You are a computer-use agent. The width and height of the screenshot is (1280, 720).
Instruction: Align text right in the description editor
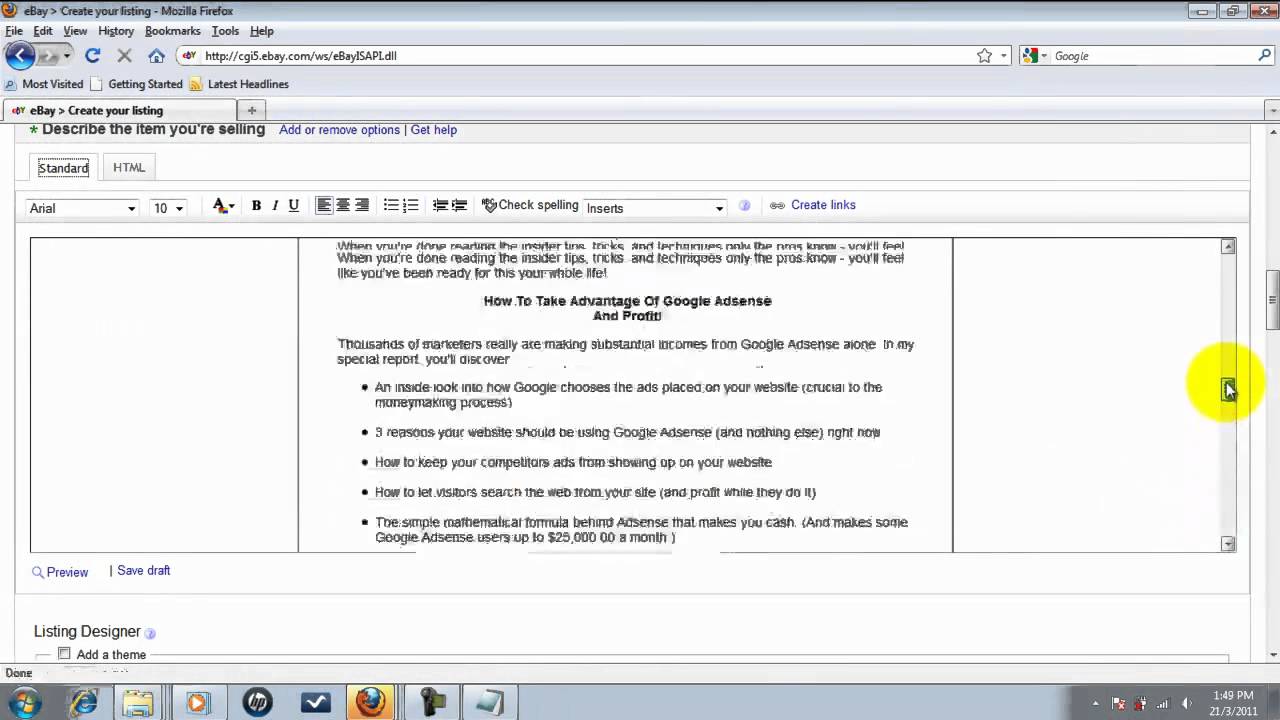(362, 205)
